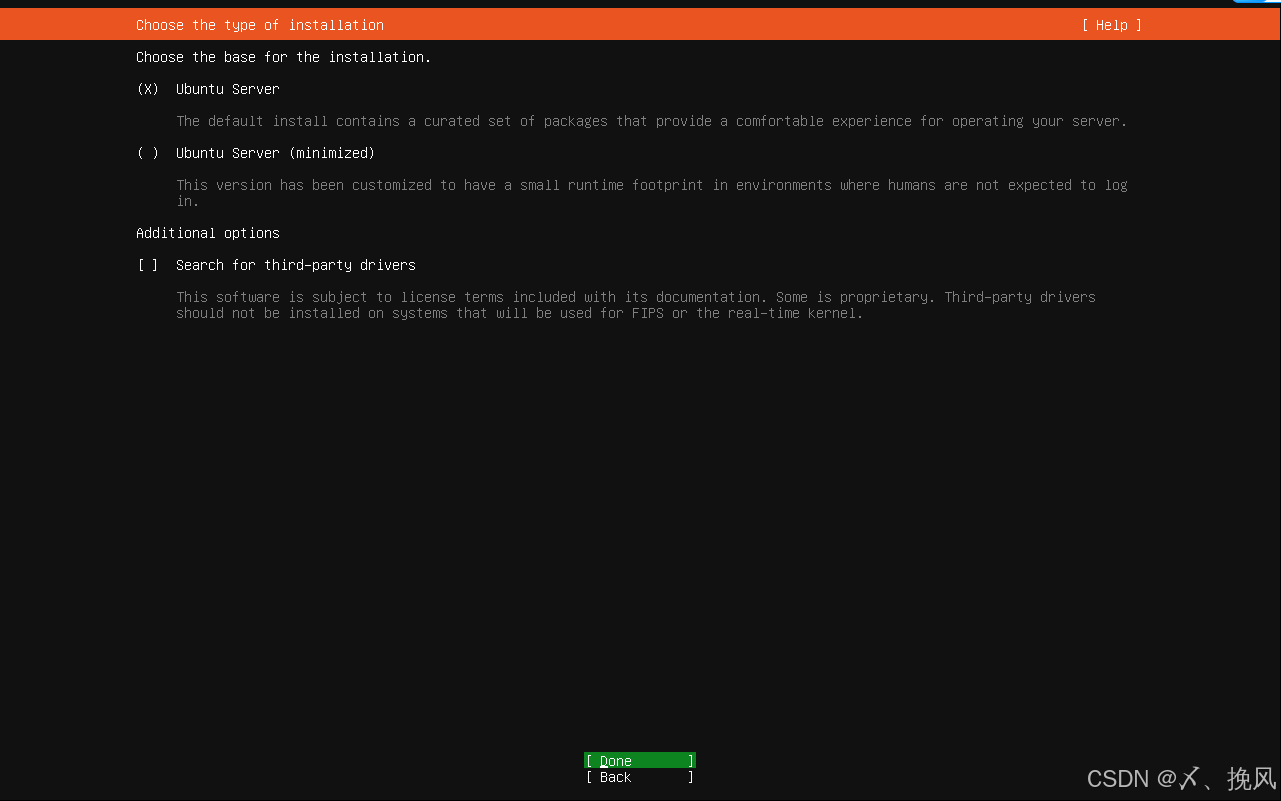
Task: Click the checkbox under Additional options
Action: pyautogui.click(x=146, y=265)
